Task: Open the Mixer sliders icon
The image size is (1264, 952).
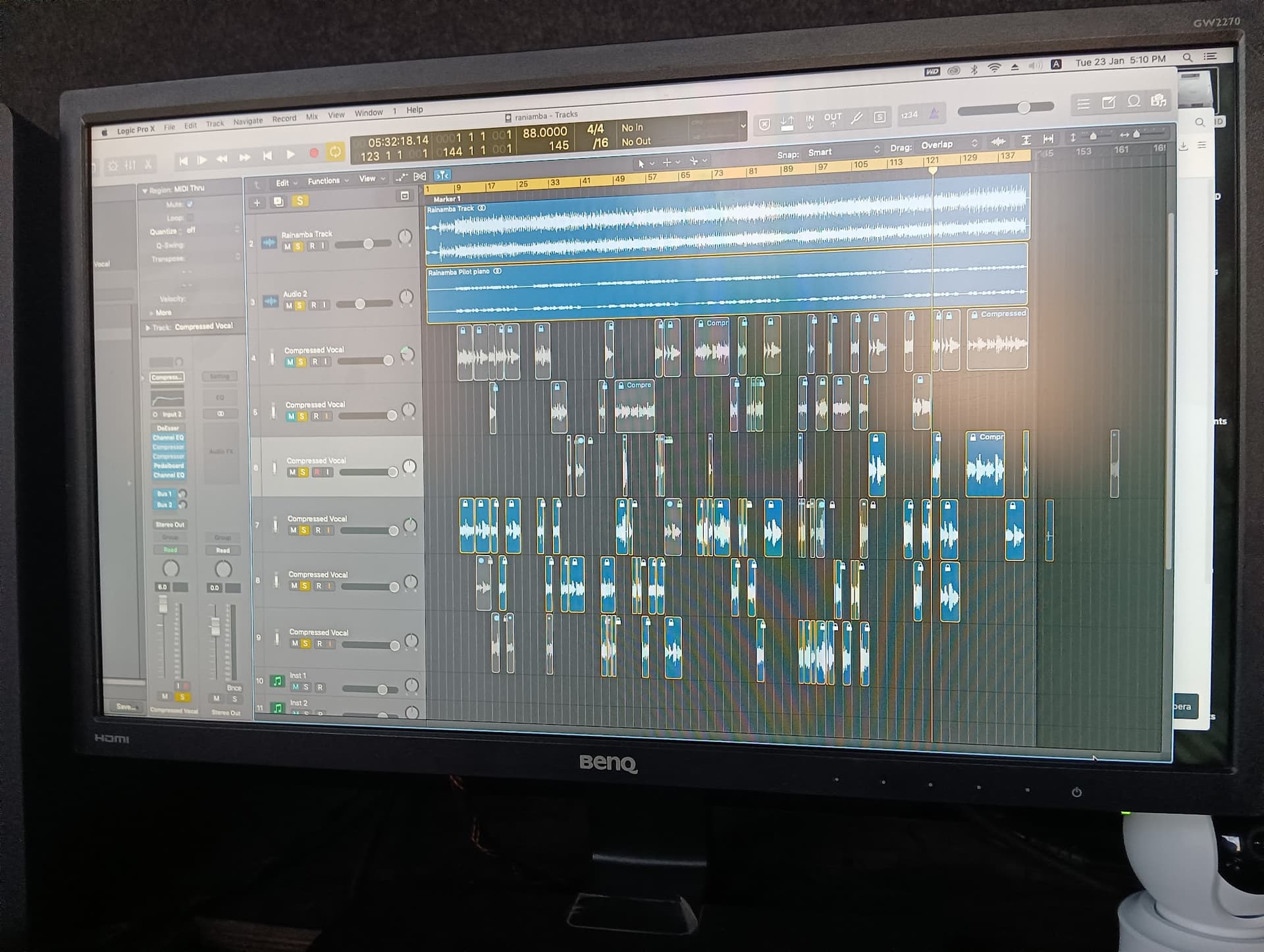Action: coord(130,165)
